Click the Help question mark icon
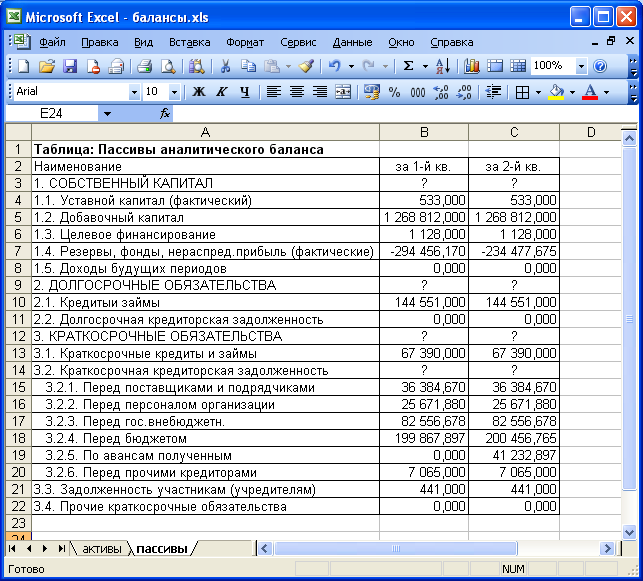This screenshot has width=643, height=581. 600,66
